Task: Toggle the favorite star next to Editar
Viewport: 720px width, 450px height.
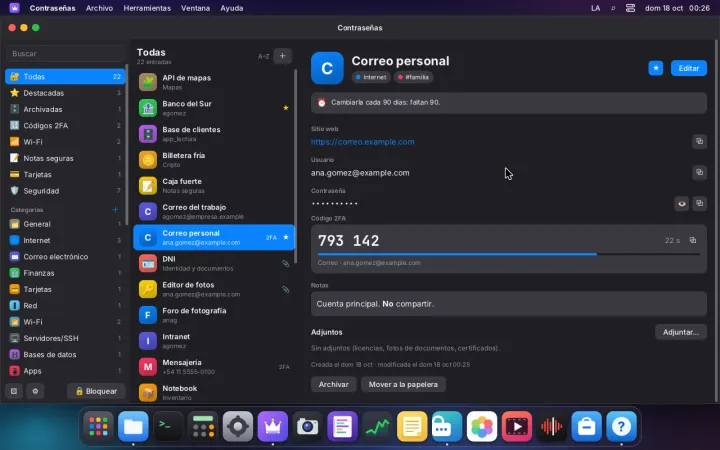Action: 656,68
